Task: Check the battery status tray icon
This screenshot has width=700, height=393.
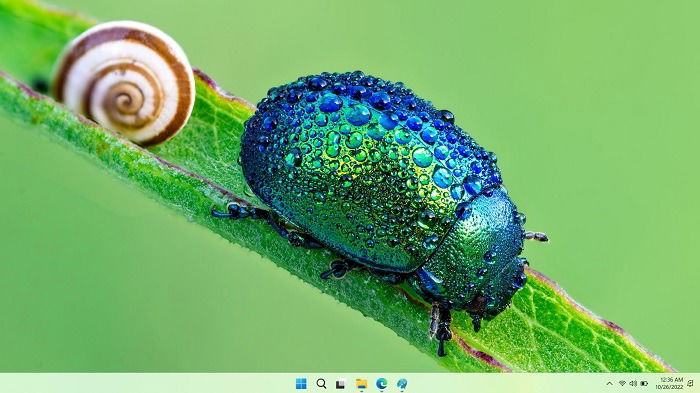Action: point(644,384)
